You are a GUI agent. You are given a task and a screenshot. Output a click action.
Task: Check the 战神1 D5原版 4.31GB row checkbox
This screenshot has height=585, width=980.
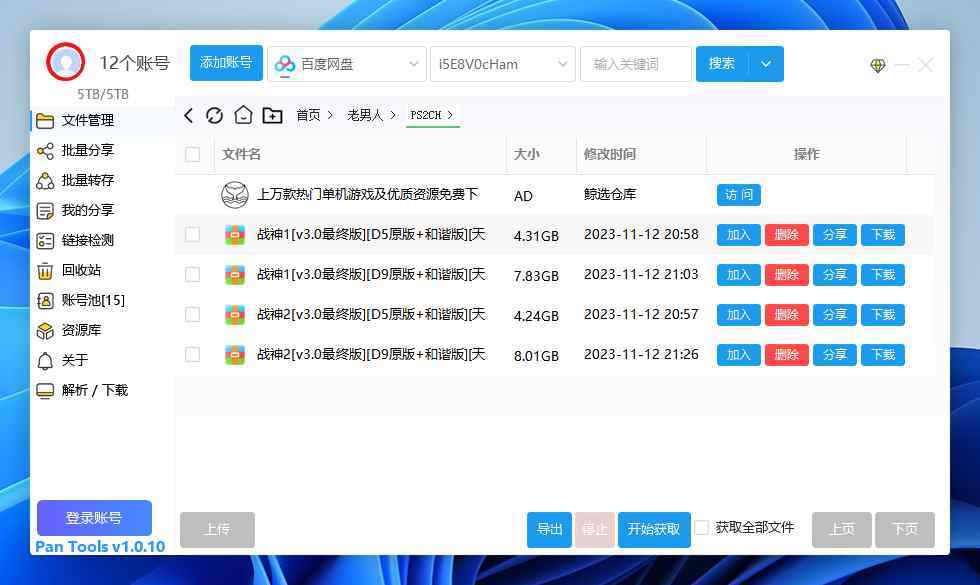[192, 234]
